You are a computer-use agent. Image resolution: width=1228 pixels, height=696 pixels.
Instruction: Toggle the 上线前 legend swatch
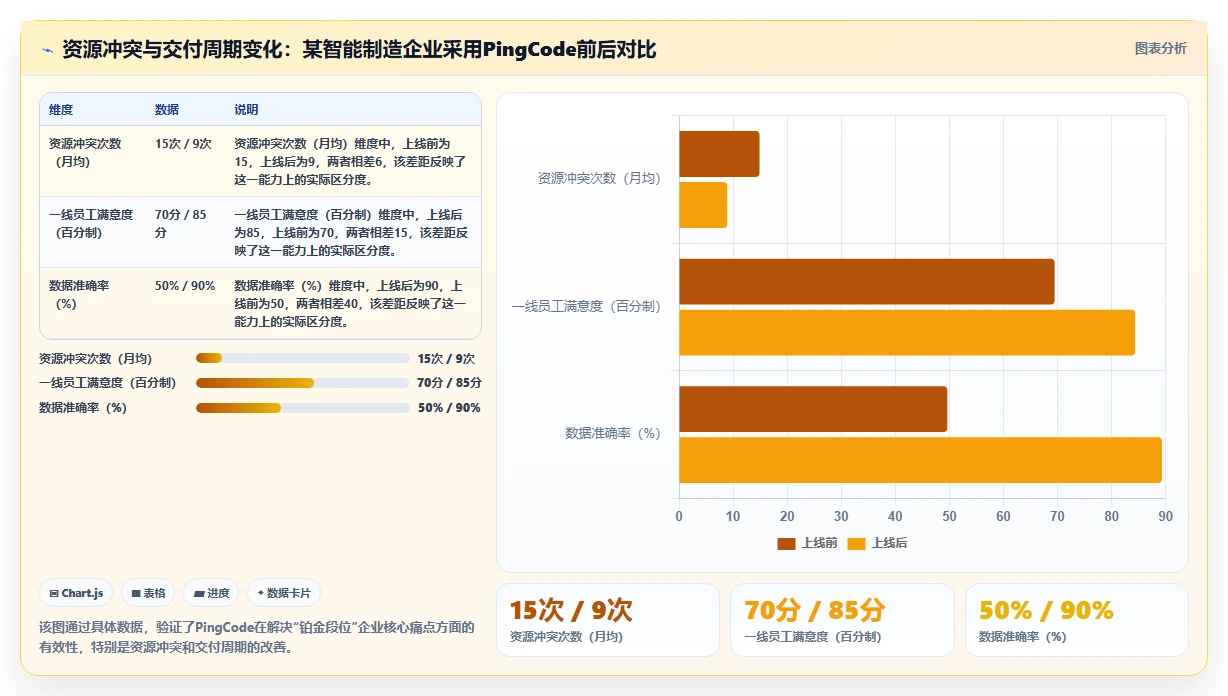[786, 543]
